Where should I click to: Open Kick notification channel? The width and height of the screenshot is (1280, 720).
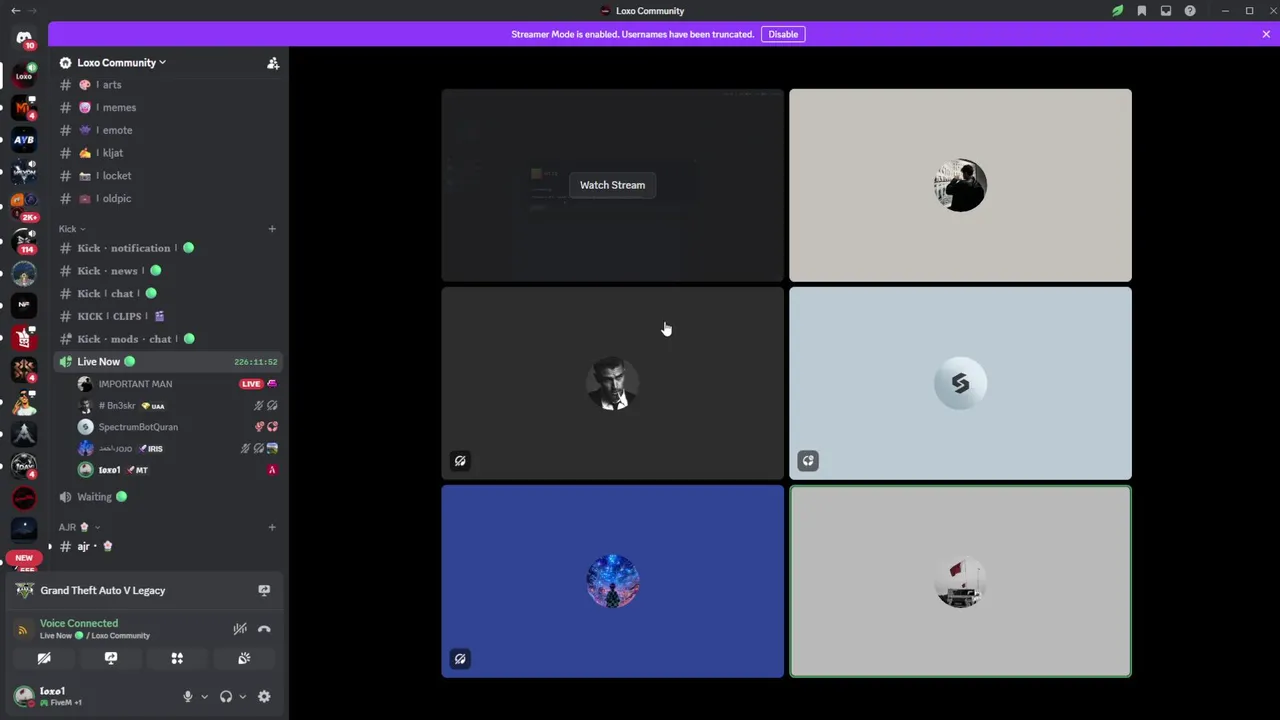tap(168, 248)
